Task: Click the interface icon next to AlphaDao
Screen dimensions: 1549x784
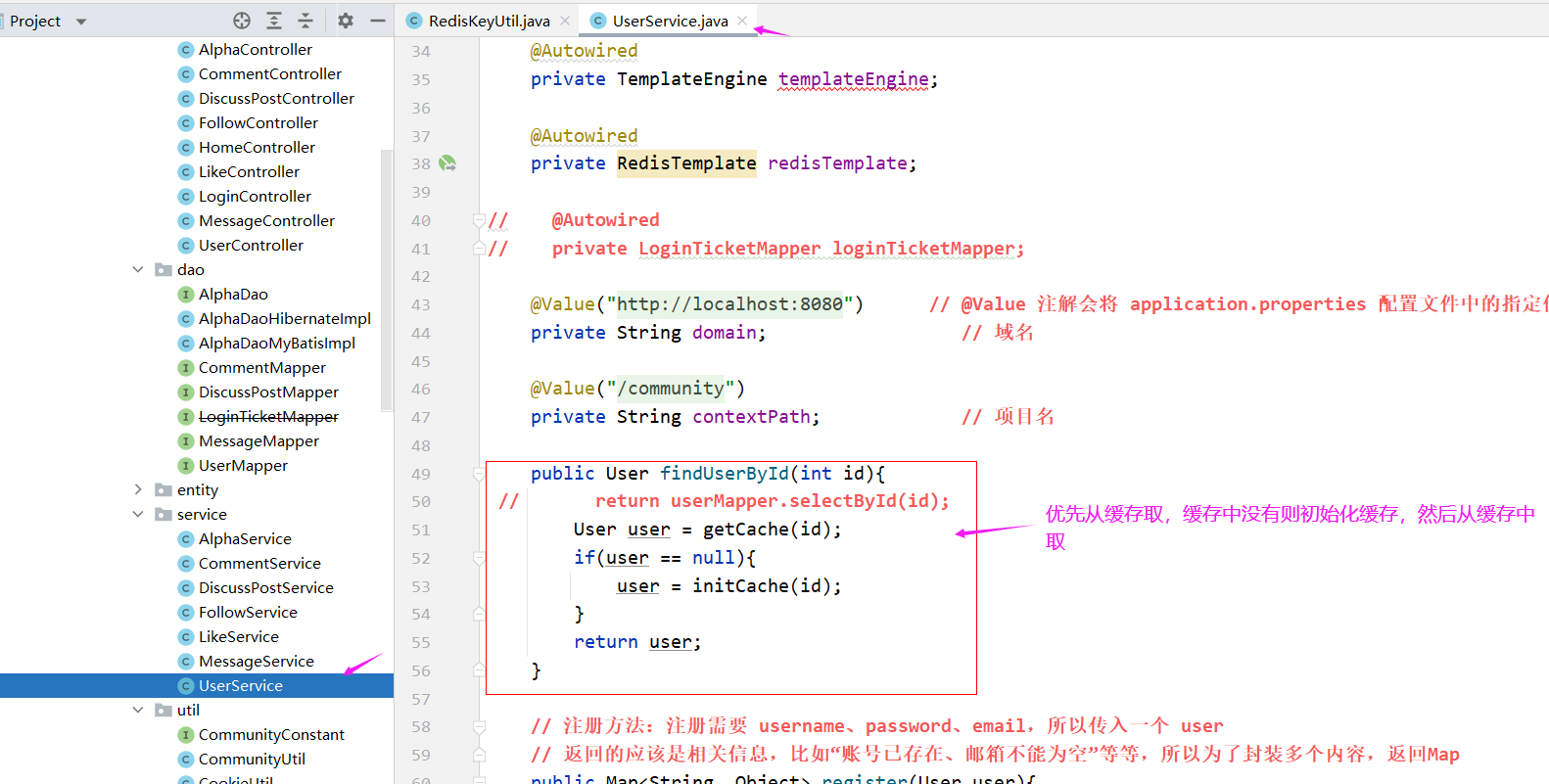Action: pos(185,294)
